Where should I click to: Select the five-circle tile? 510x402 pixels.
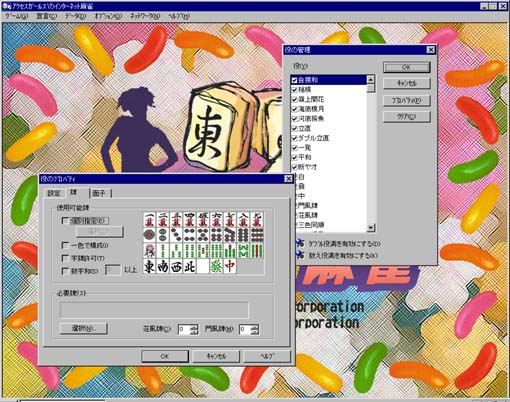[x=203, y=235]
